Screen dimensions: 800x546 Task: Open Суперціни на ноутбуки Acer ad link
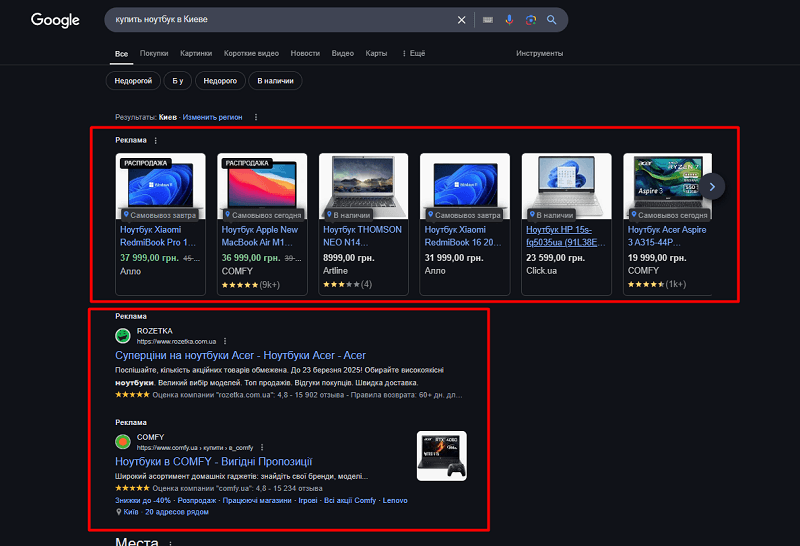pos(240,355)
